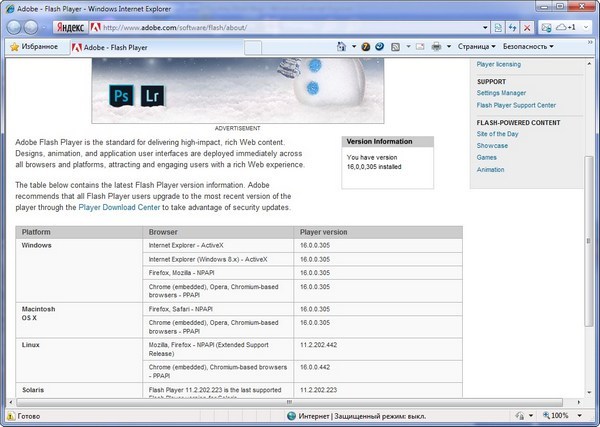Click the browser Forward arrow button
Image resolution: width=600 pixels, height=427 pixels.
coord(31,27)
